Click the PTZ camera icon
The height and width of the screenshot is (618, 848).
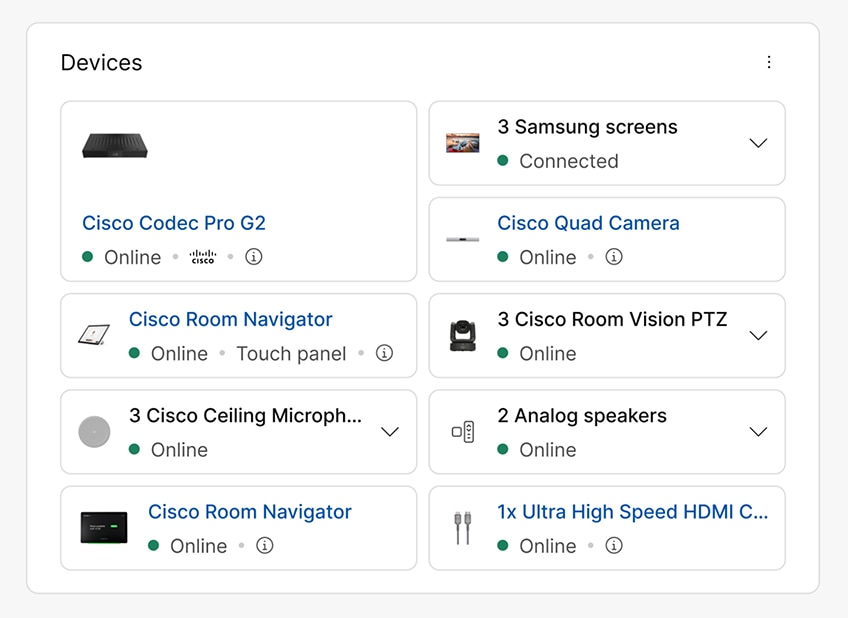pyautogui.click(x=462, y=336)
